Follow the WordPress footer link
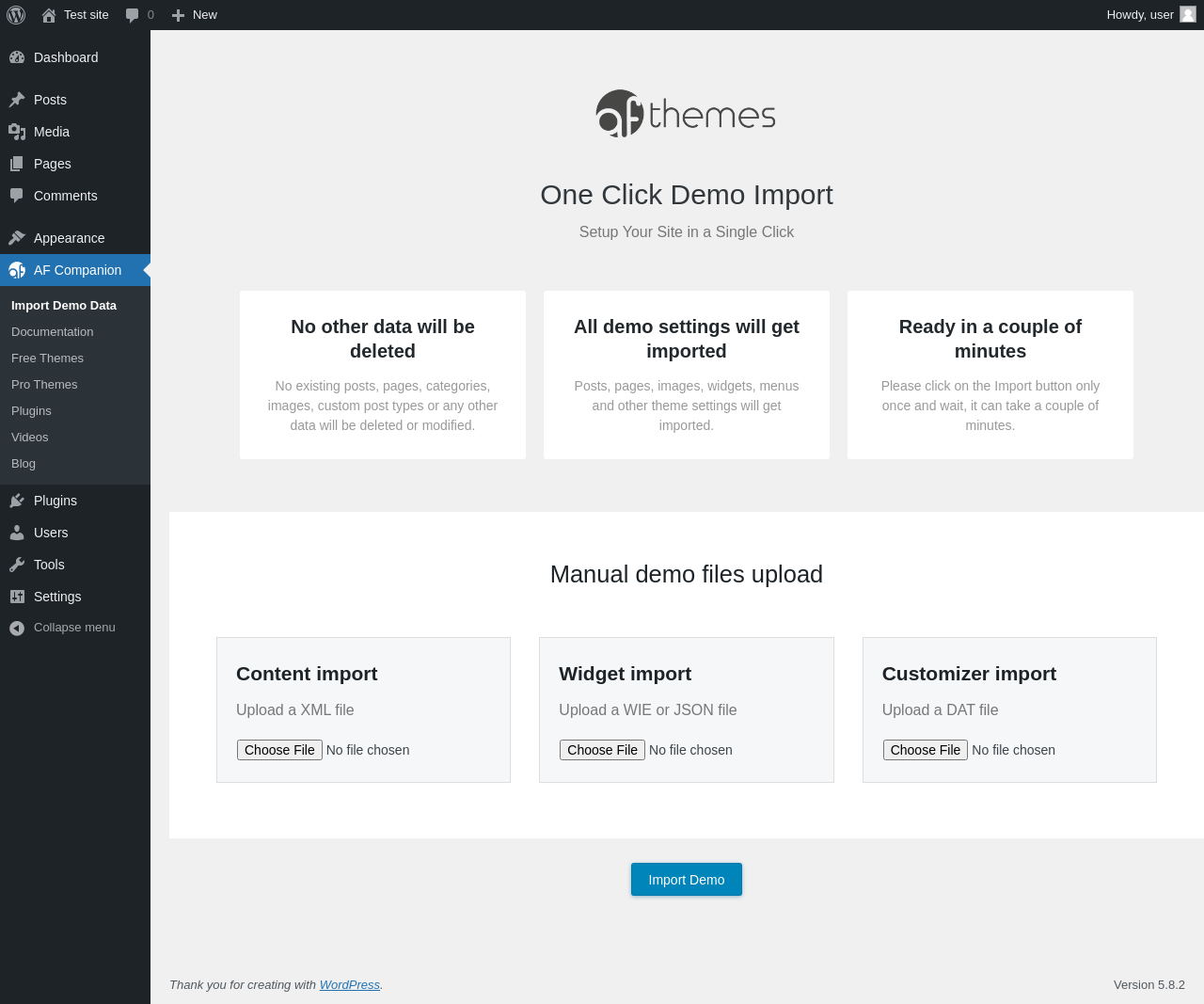Screen dimensions: 1204x1004 [x=350, y=985]
